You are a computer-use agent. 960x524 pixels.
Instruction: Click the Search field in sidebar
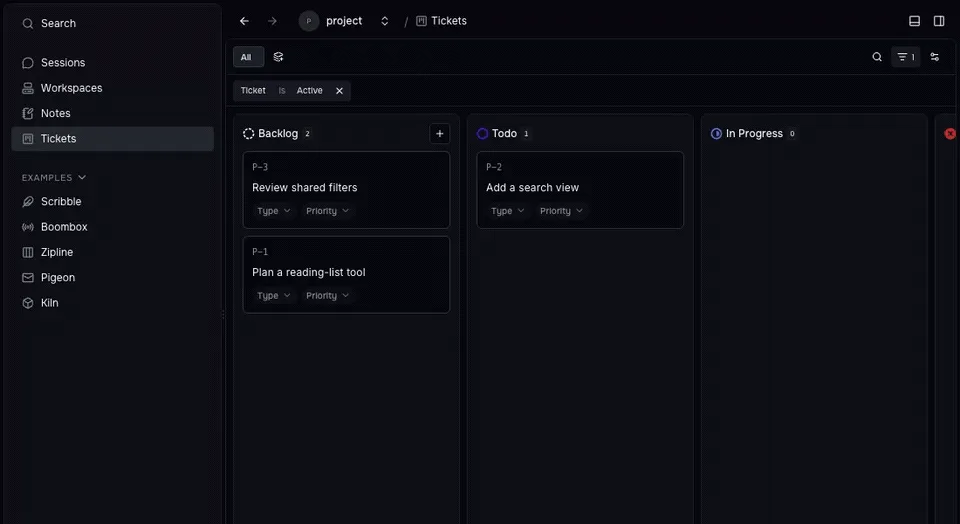[113, 24]
